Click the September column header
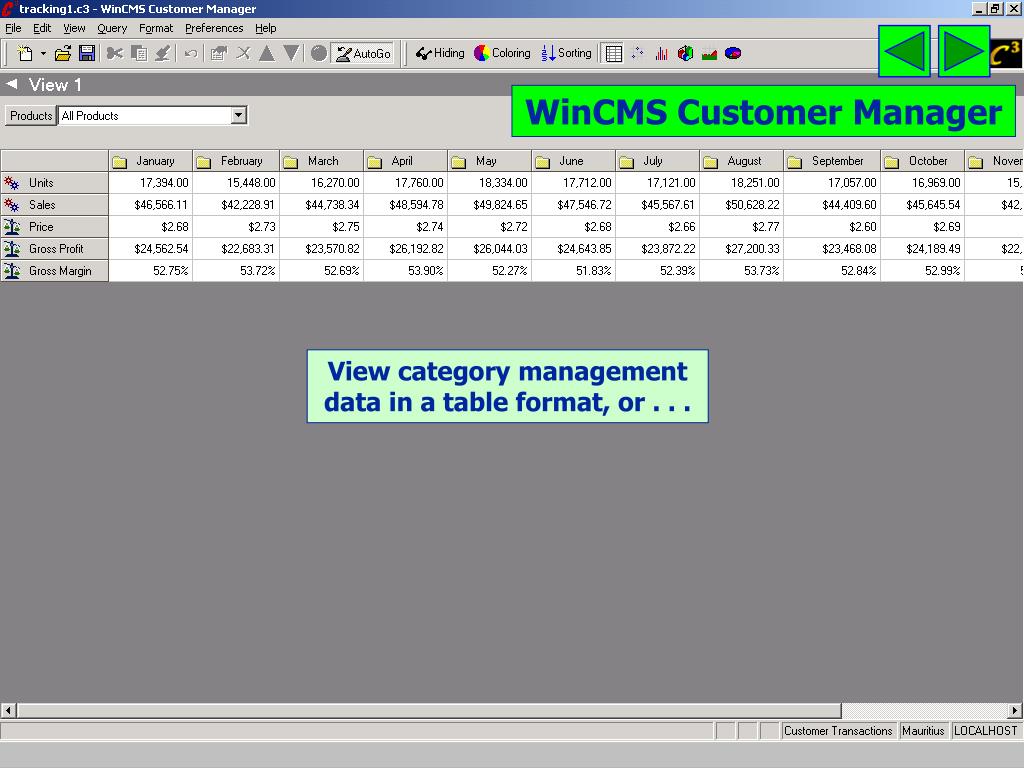 click(832, 161)
